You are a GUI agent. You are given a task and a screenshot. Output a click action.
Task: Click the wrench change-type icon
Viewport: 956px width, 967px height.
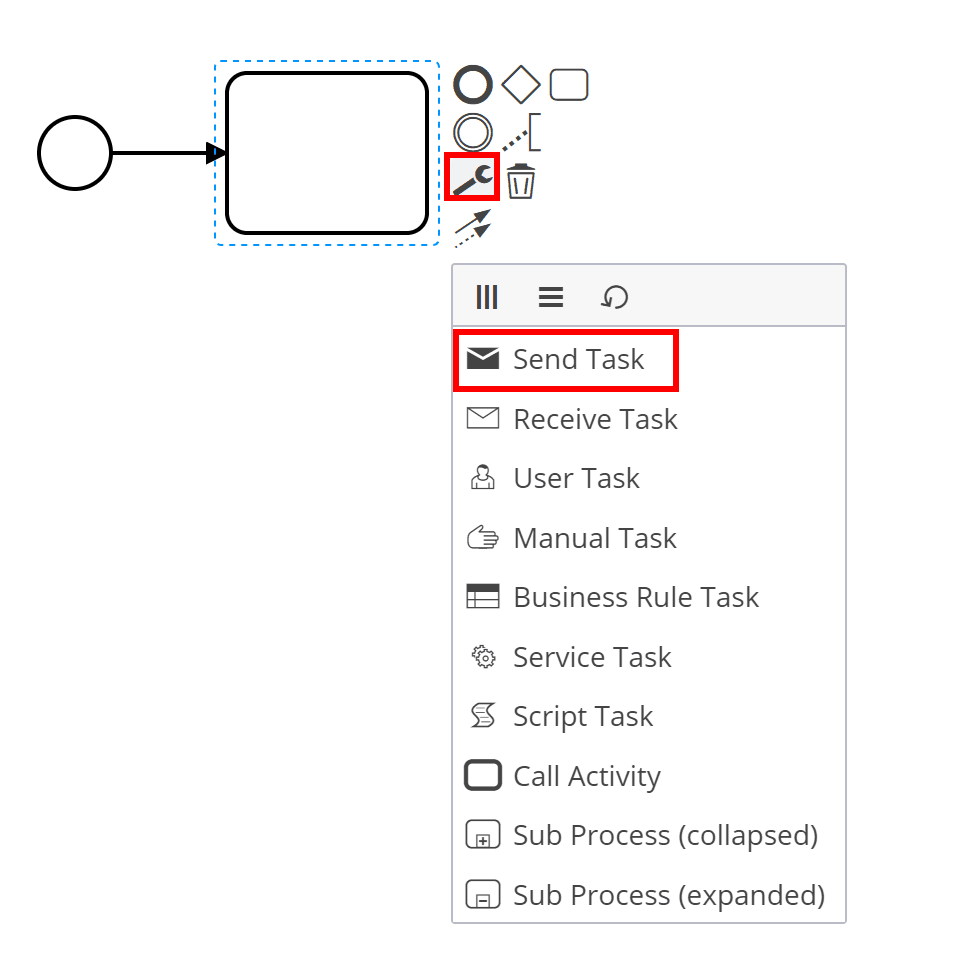point(472,179)
